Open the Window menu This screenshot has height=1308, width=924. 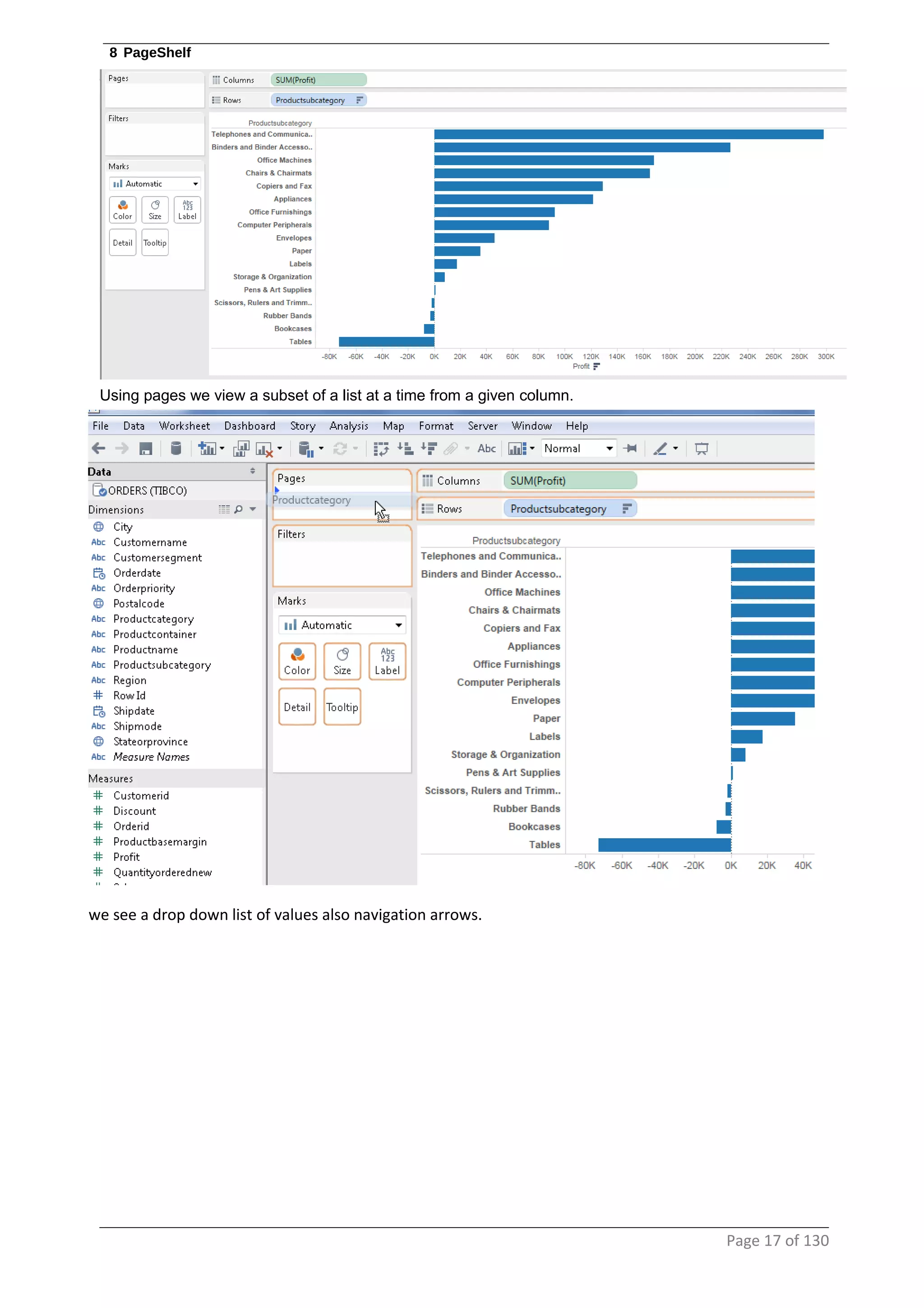(532, 426)
